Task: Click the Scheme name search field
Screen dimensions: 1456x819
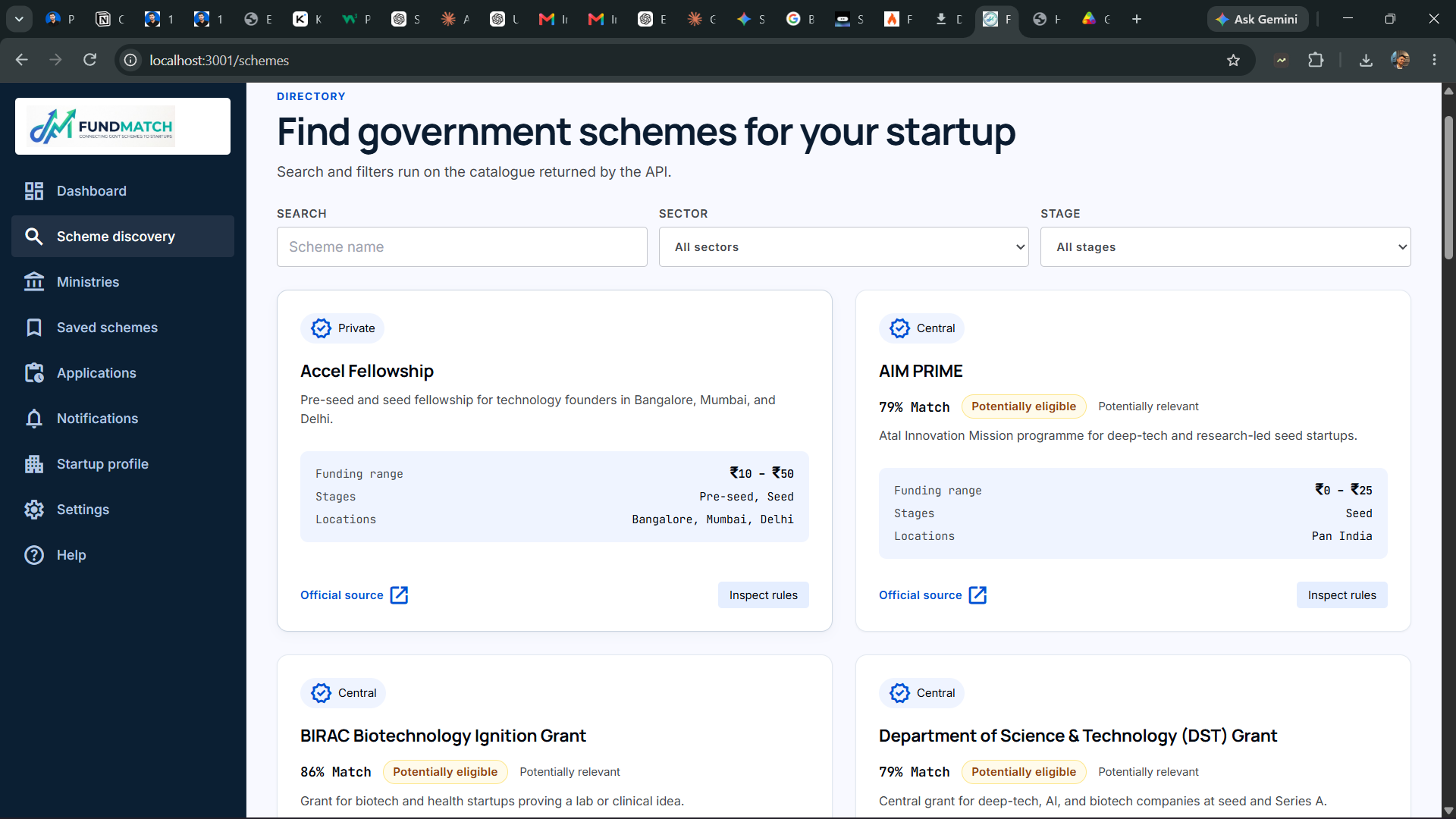Action: point(462,247)
